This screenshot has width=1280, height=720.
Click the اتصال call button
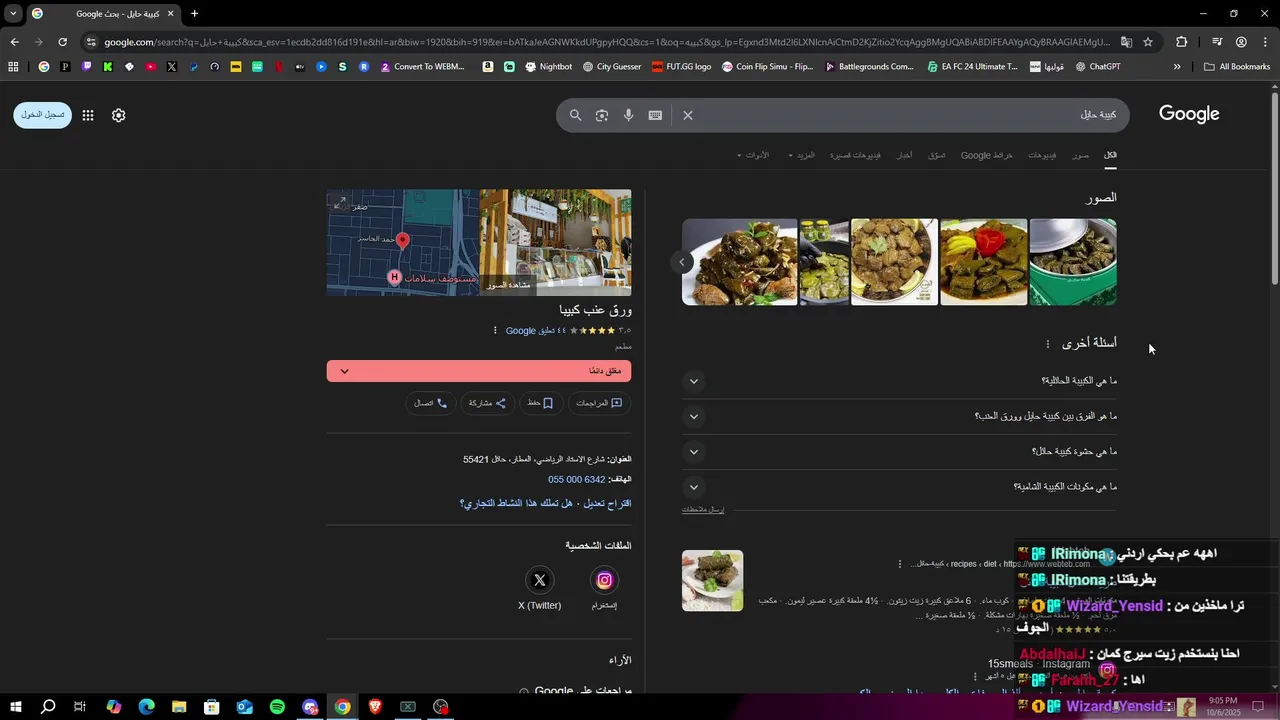431,403
